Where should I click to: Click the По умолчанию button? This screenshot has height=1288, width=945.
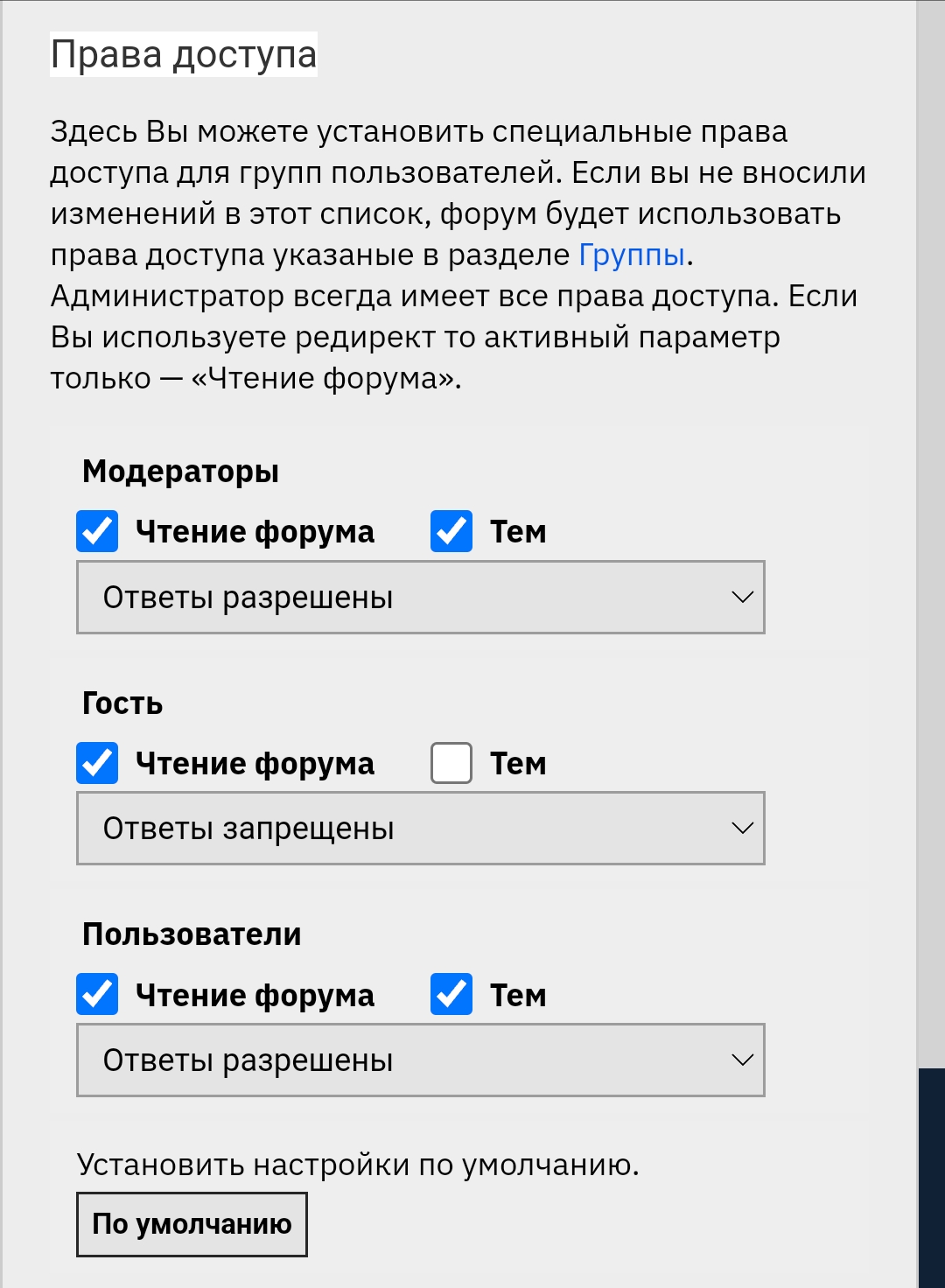click(192, 1224)
